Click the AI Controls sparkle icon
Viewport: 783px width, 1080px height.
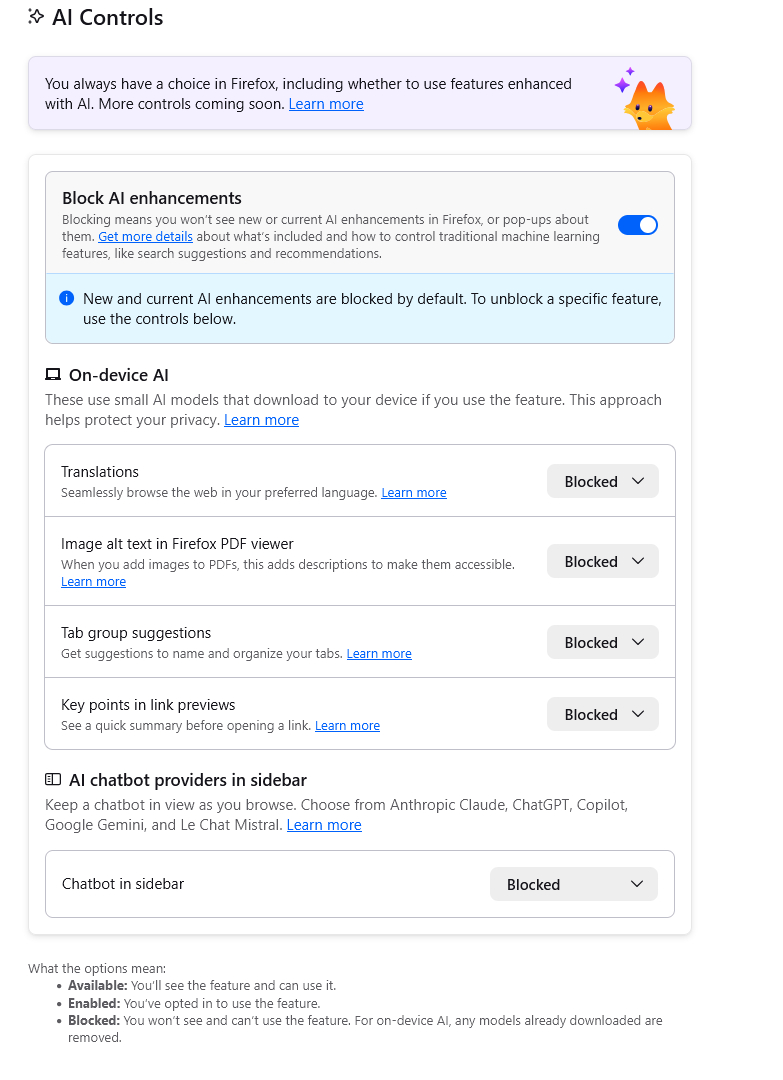pos(37,17)
